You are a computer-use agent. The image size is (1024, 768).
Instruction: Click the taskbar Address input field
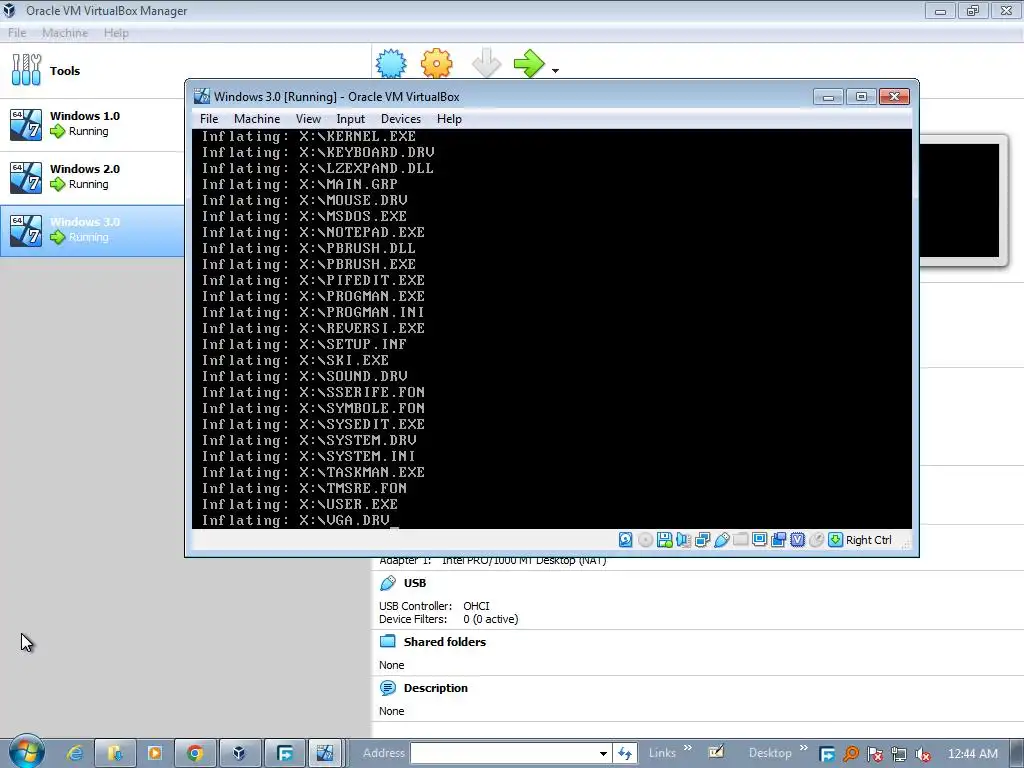[503, 753]
